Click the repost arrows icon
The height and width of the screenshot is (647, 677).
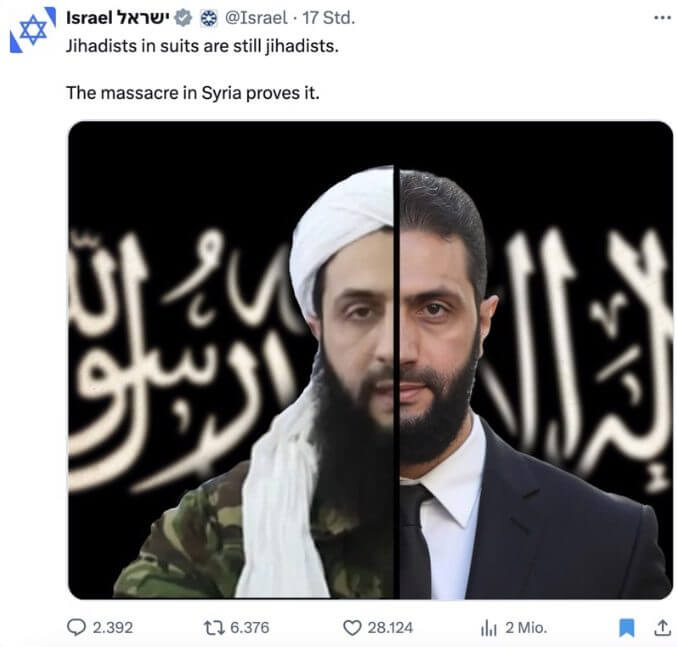pos(214,628)
